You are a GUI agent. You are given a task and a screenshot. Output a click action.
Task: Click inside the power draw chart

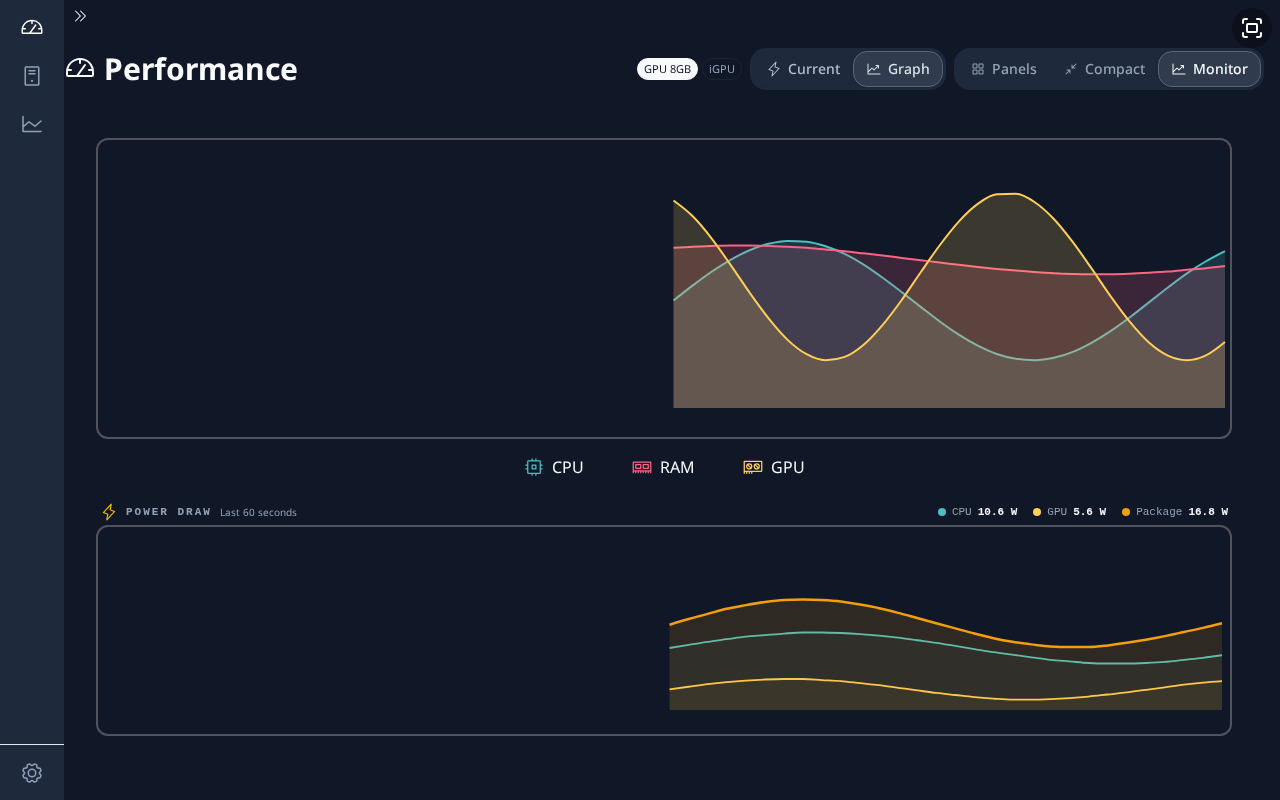664,631
